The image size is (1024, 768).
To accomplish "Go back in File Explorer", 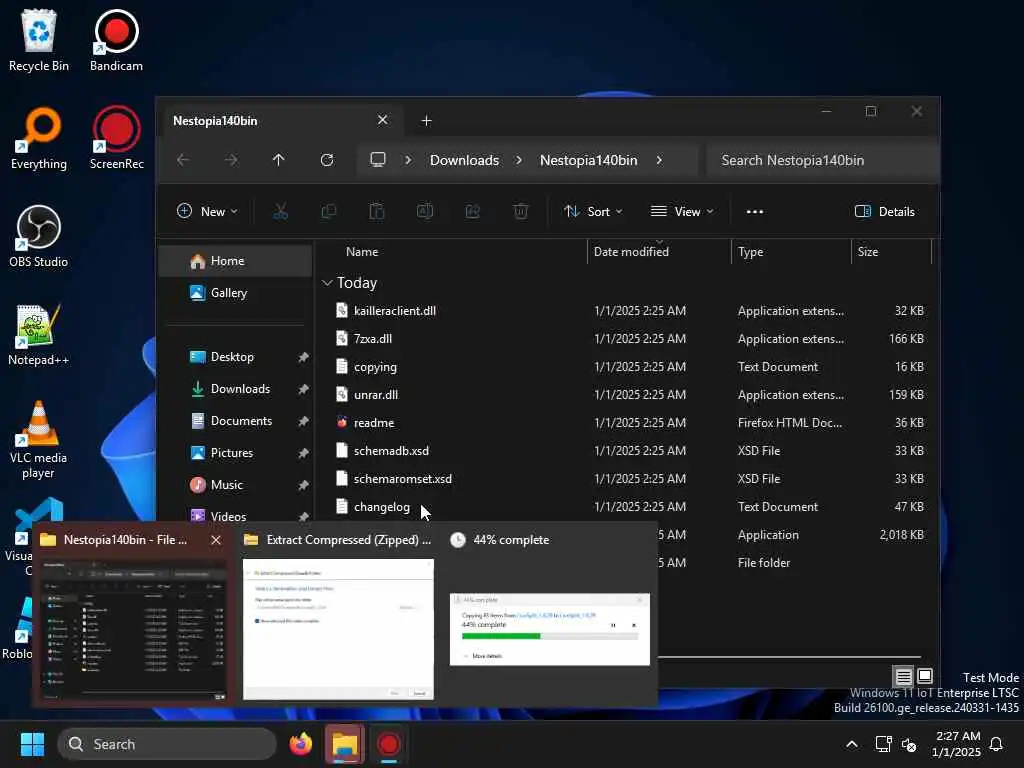I will (x=183, y=160).
